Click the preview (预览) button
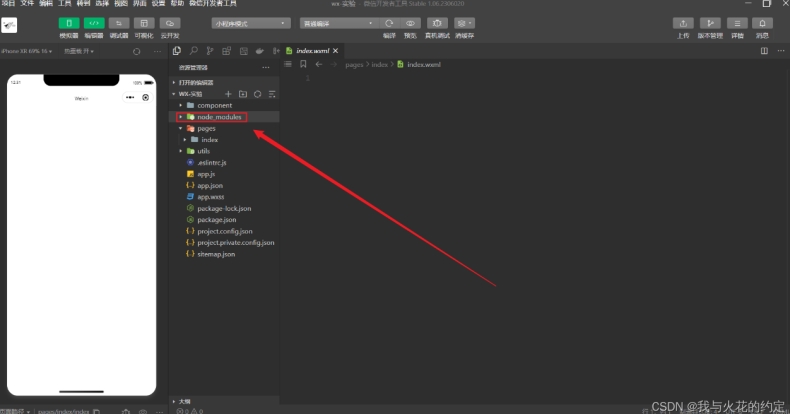Screen dimensions: 790x414 (410, 23)
